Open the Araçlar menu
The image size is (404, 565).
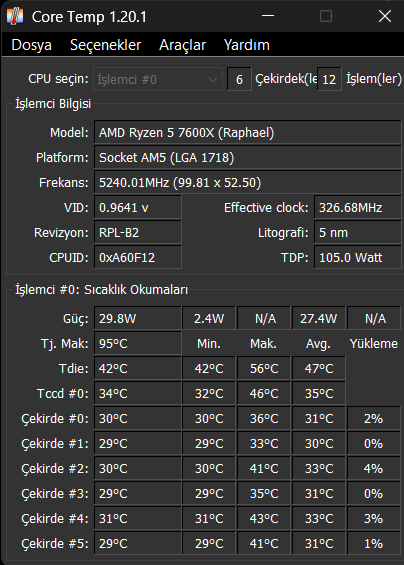(182, 45)
